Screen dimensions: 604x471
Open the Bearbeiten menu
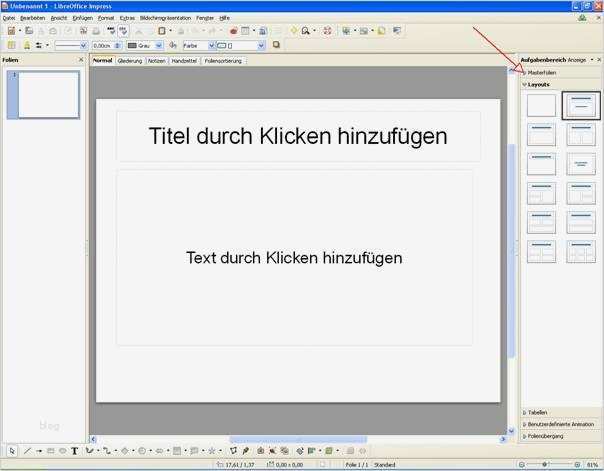pyautogui.click(x=33, y=18)
